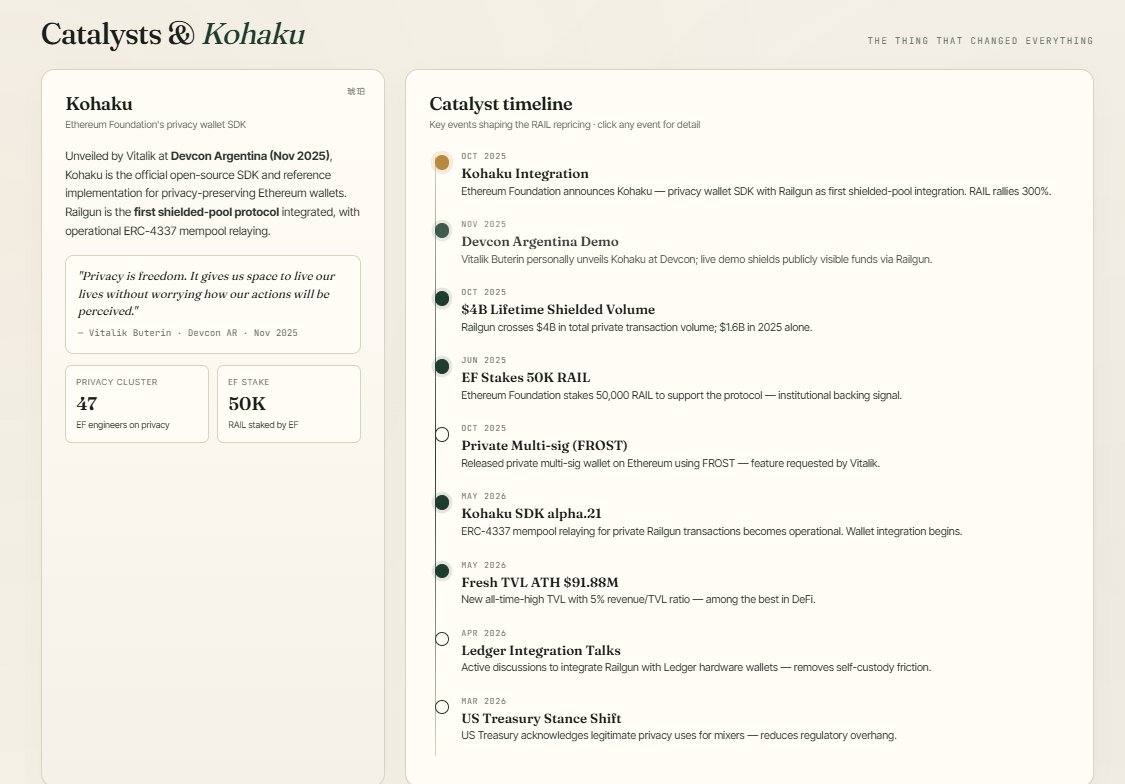Image resolution: width=1125 pixels, height=784 pixels.
Task: Click the description 'Active discussions to integrate Railgun'
Action: click(696, 668)
